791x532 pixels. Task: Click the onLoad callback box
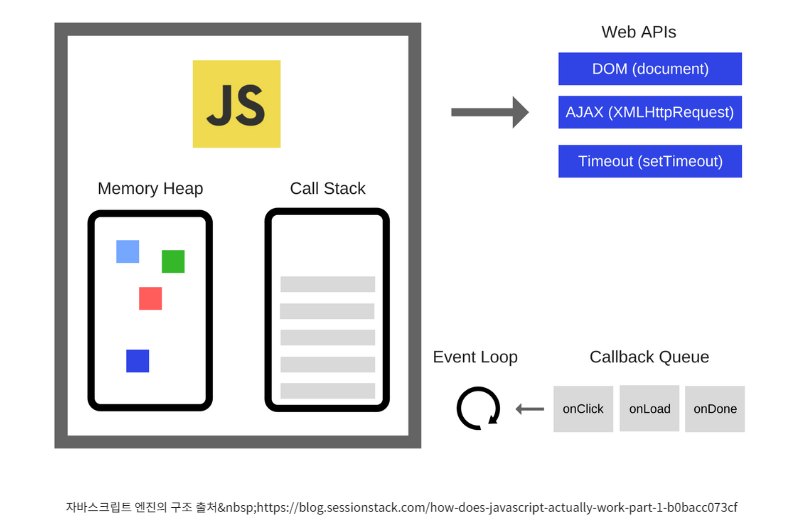649,408
